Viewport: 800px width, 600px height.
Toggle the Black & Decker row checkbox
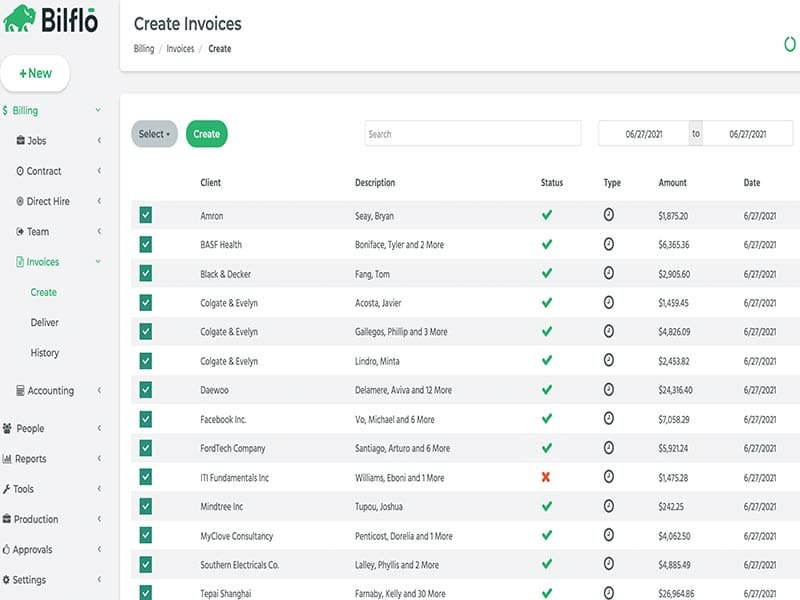(x=146, y=273)
